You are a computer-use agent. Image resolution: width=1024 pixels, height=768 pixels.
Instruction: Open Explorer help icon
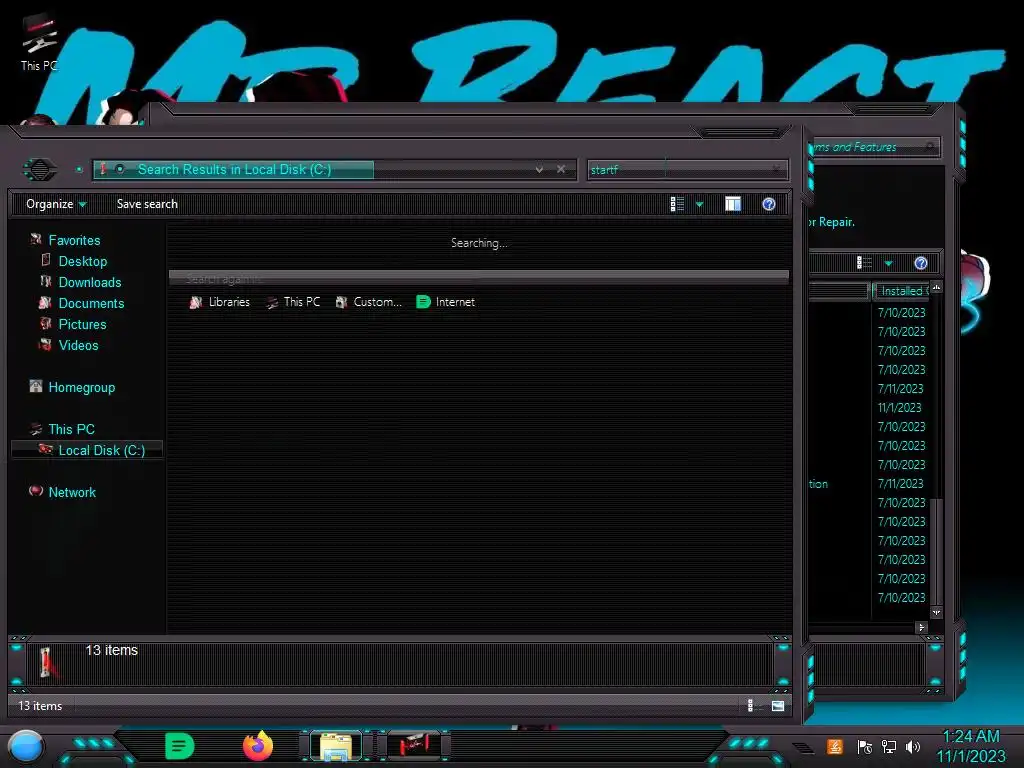point(769,204)
